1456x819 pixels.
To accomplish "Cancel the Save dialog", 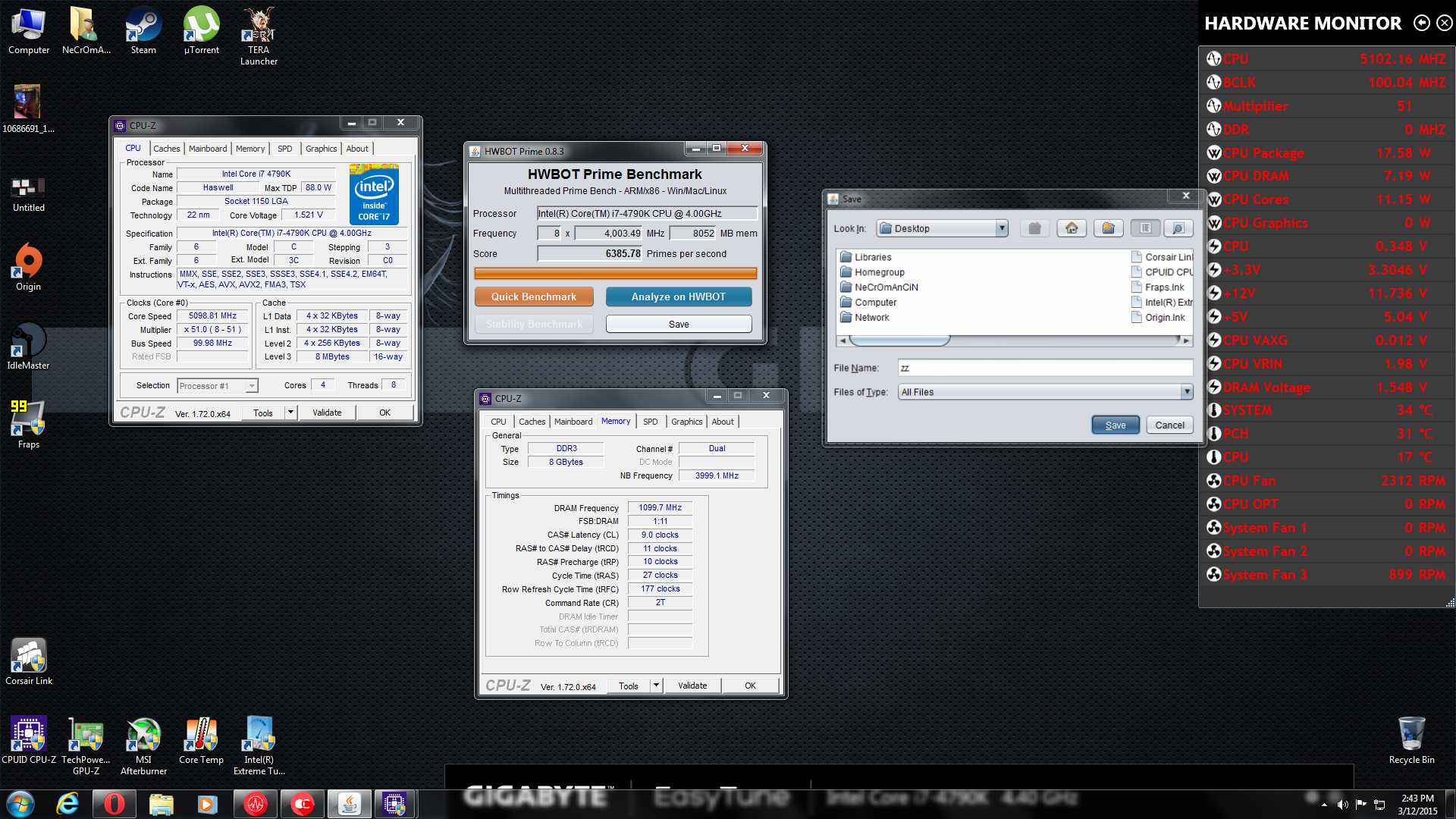I will click(x=1169, y=425).
